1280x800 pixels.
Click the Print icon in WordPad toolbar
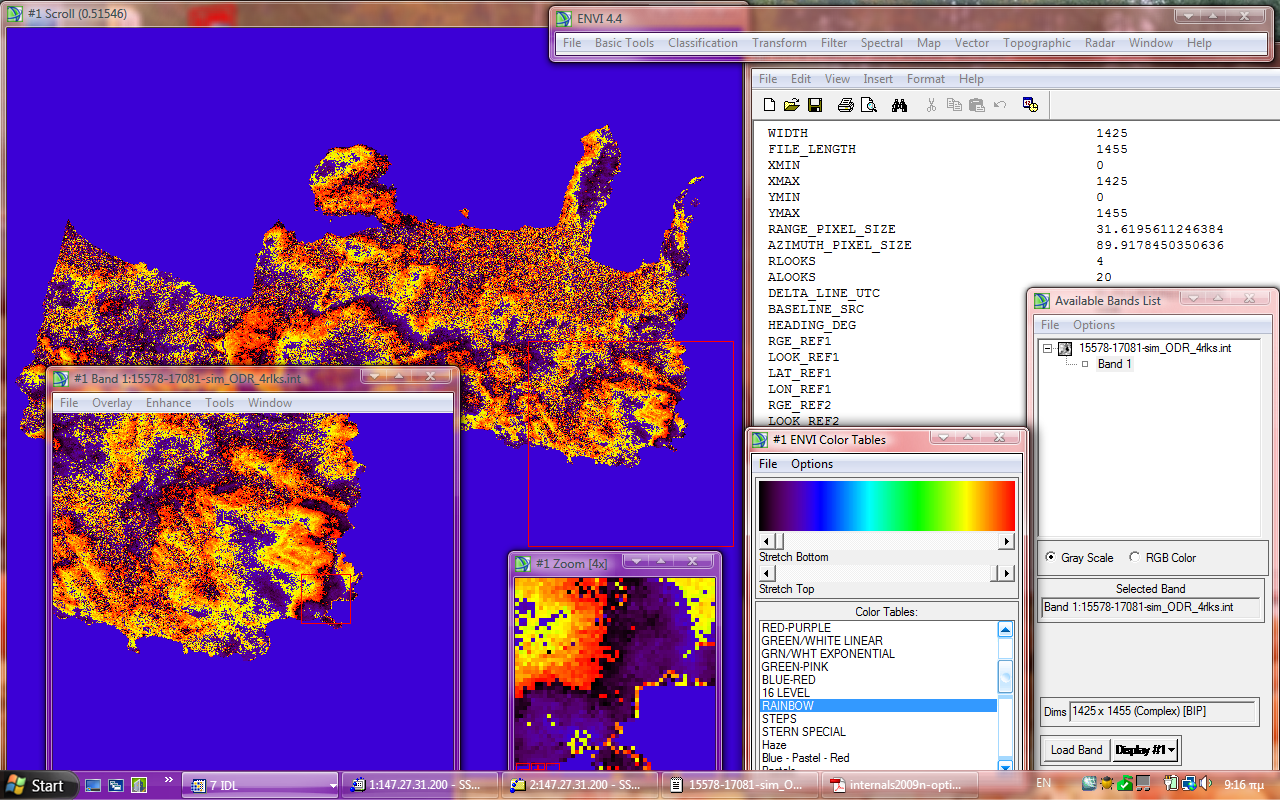pyautogui.click(x=846, y=105)
